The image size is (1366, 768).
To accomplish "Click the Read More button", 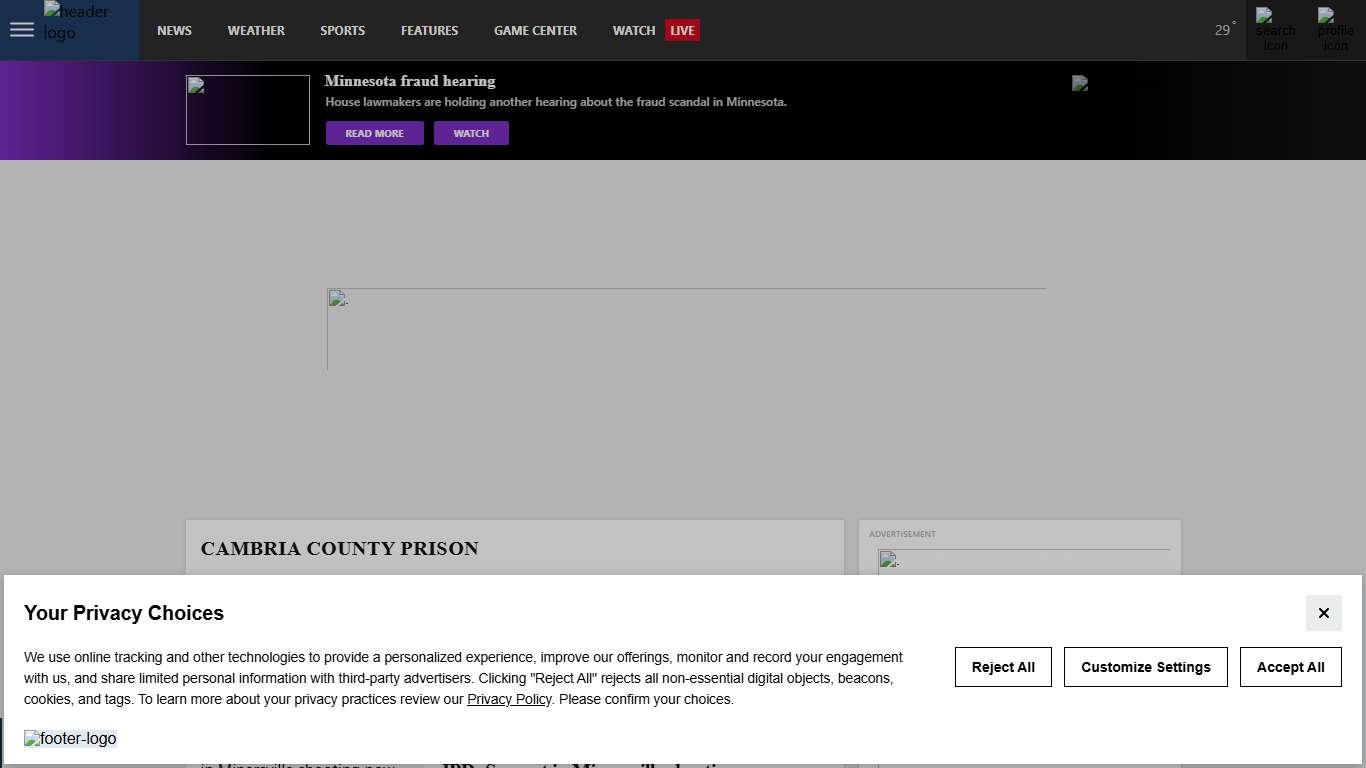I will (x=374, y=133).
